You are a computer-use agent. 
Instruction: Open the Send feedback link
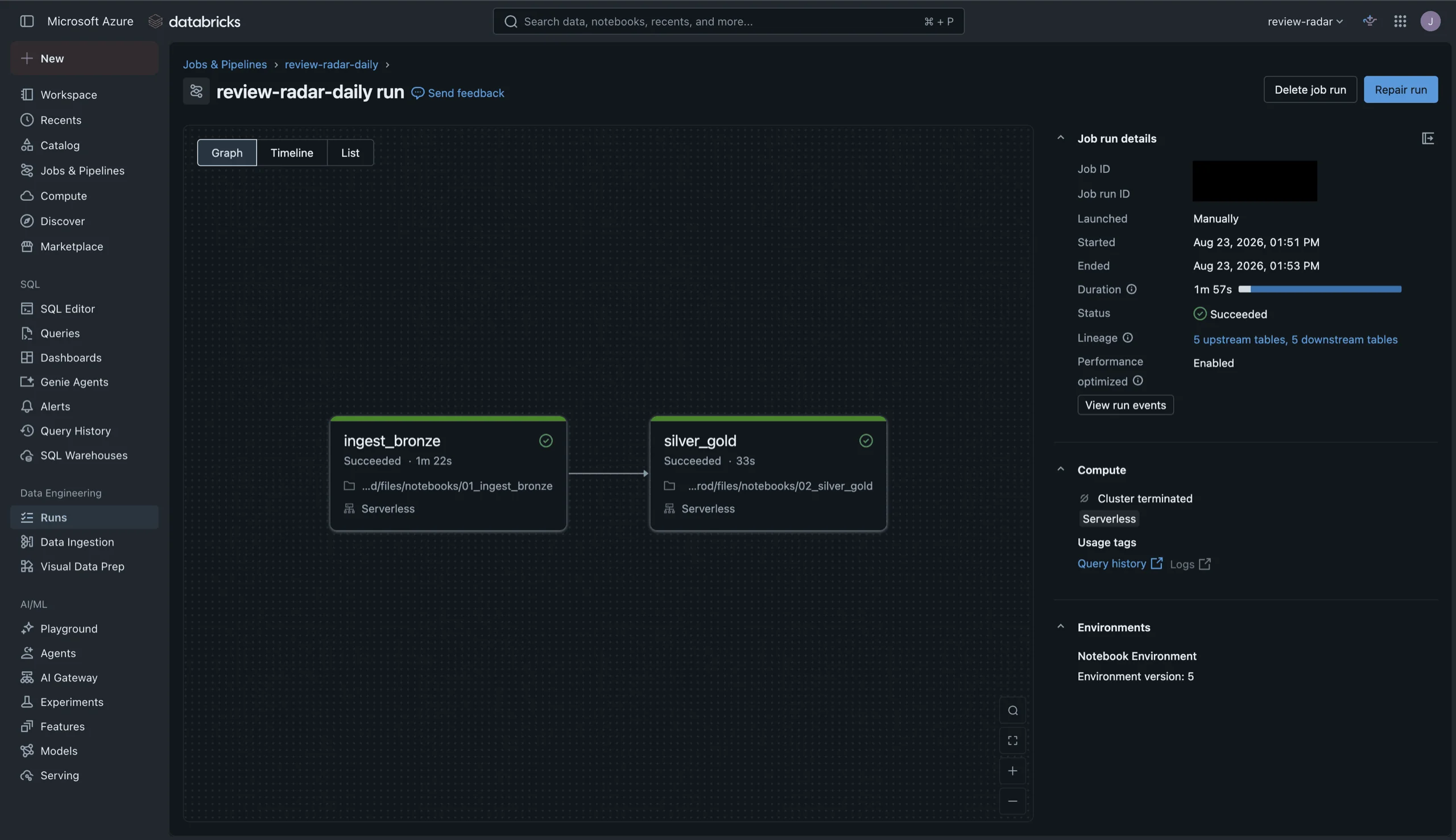coord(457,93)
